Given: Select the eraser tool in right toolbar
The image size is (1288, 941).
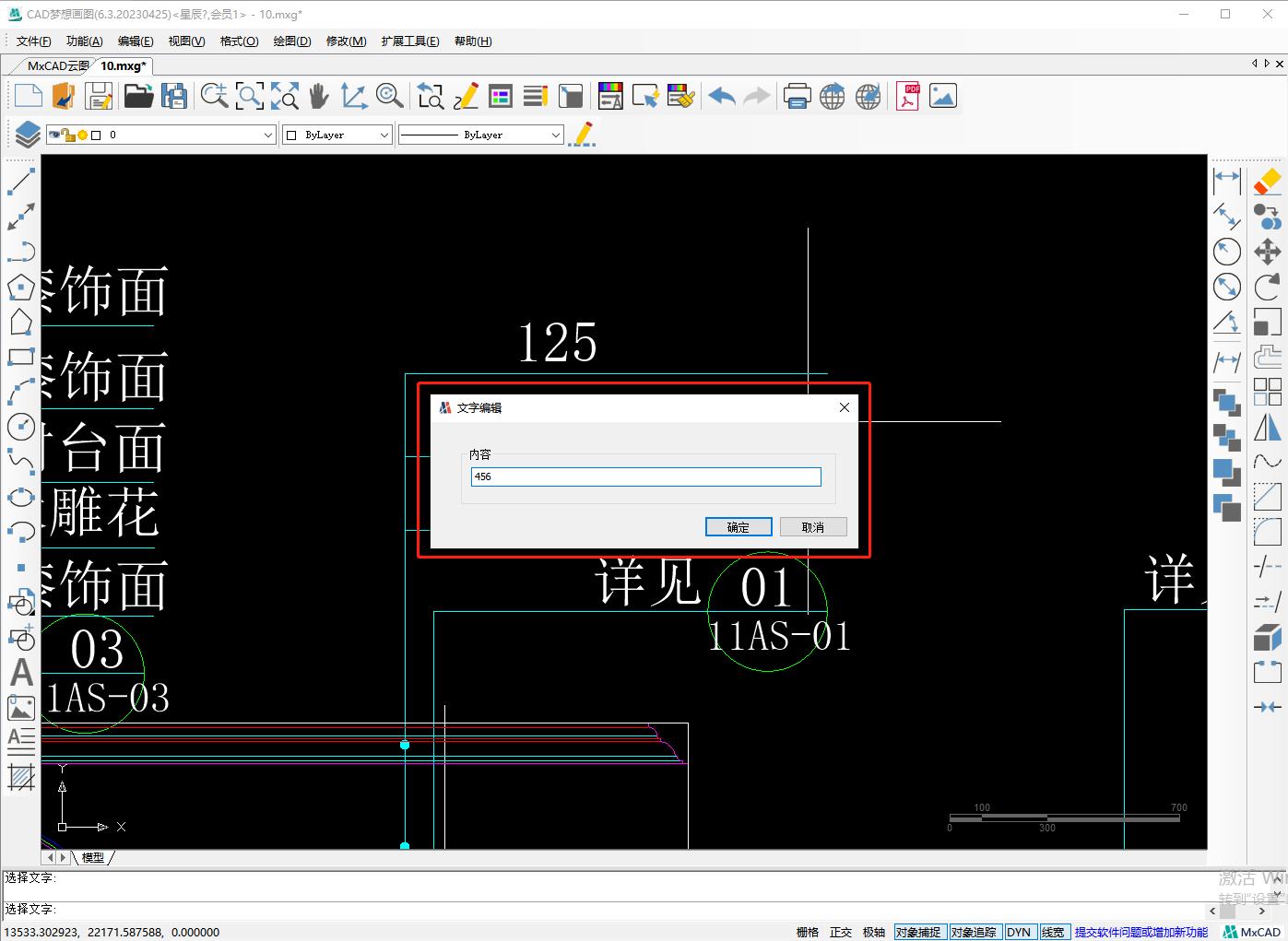Looking at the screenshot, I should (1268, 181).
